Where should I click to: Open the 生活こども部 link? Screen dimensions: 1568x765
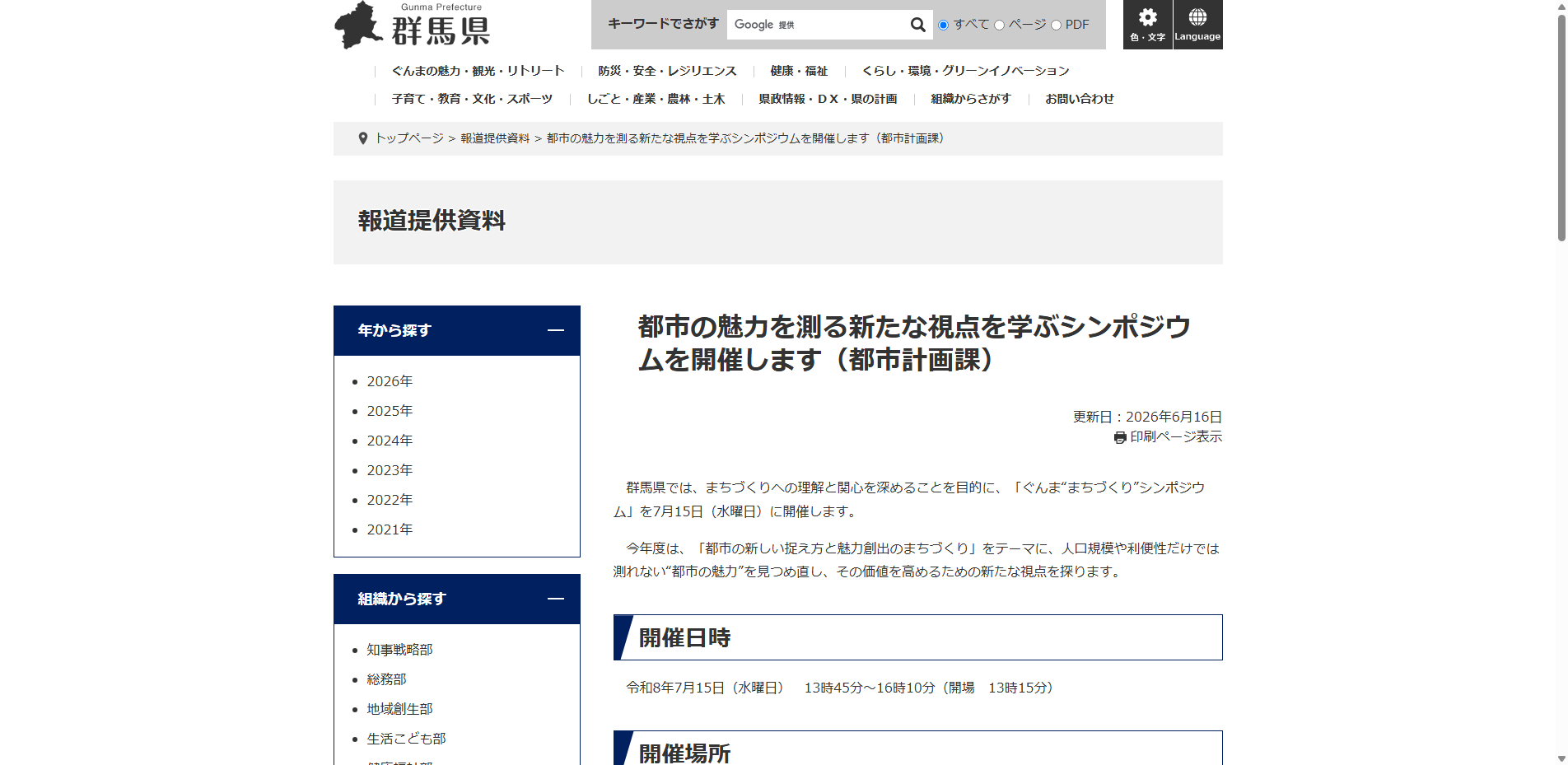(x=406, y=739)
